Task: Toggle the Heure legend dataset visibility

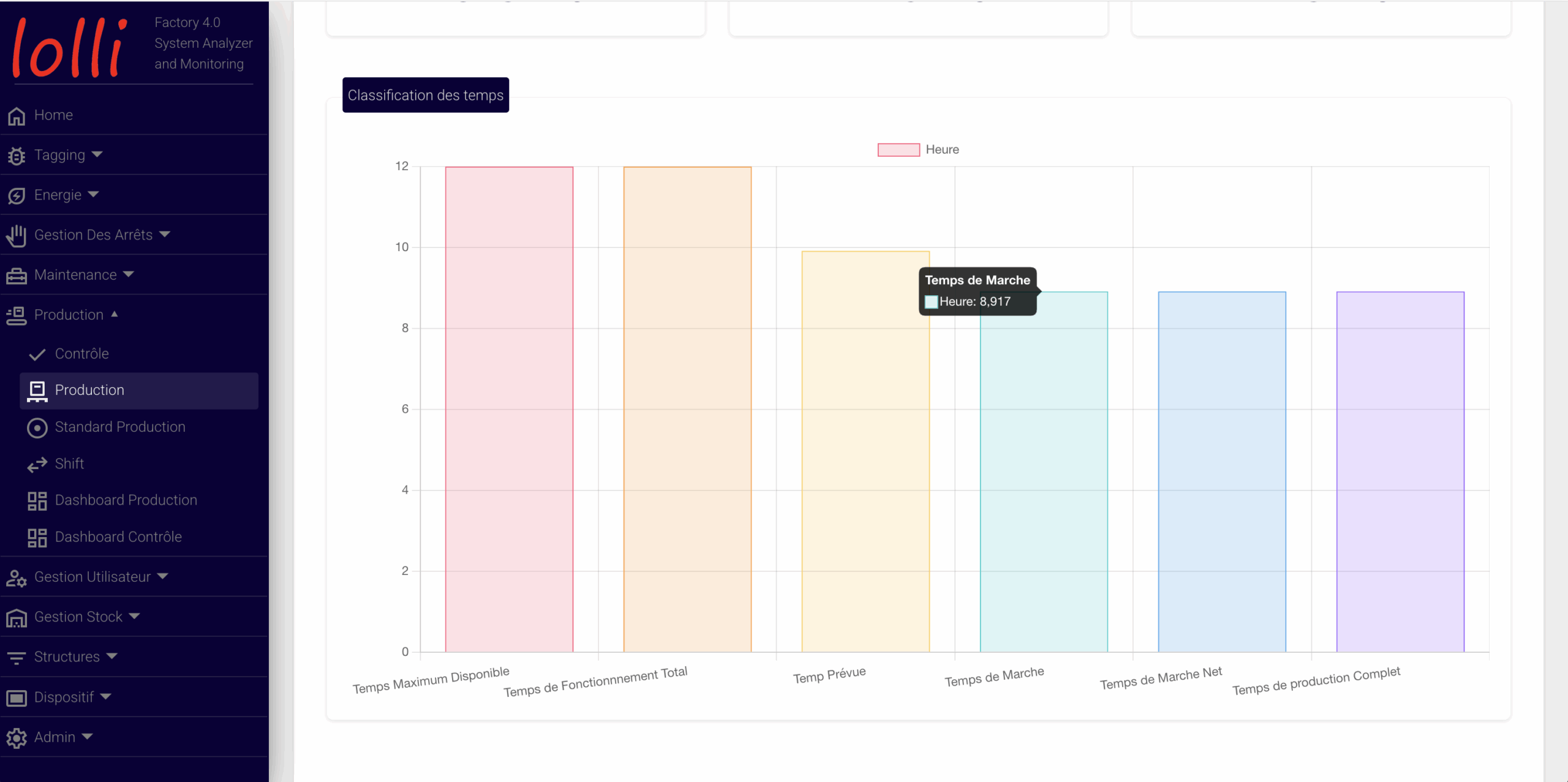Action: point(899,150)
